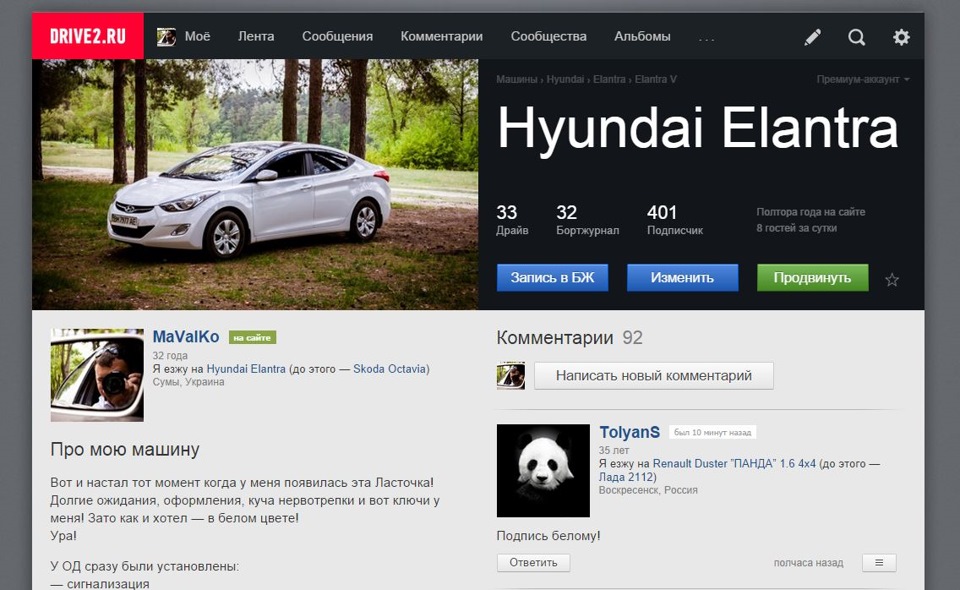The width and height of the screenshot is (960, 590).
Task: Open the comment menu icon for TolyanS
Action: click(879, 562)
